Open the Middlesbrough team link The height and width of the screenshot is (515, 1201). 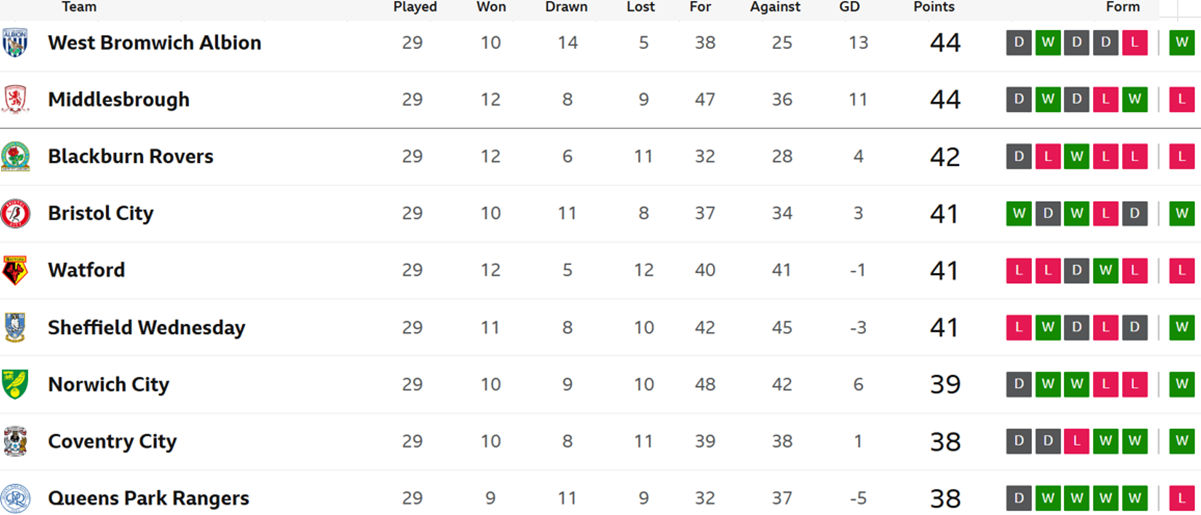119,100
